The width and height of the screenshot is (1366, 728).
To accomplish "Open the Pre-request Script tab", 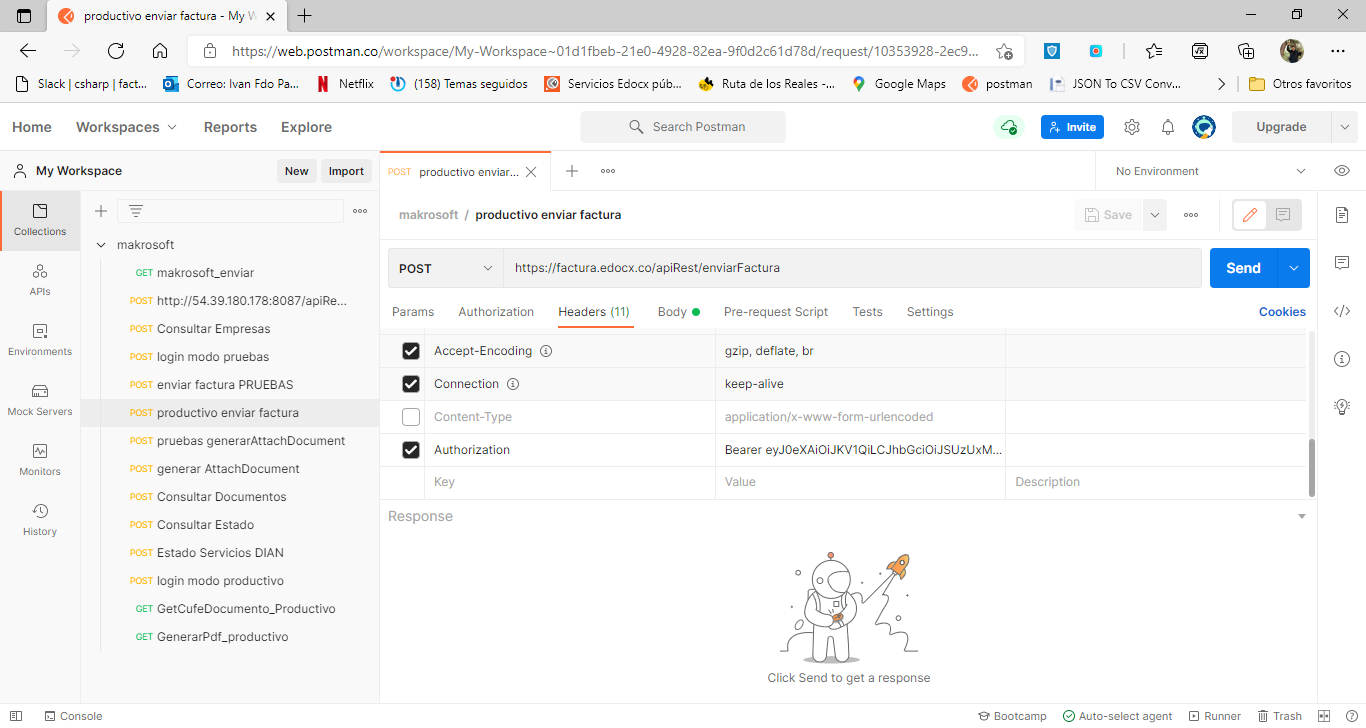I will pos(775,312).
